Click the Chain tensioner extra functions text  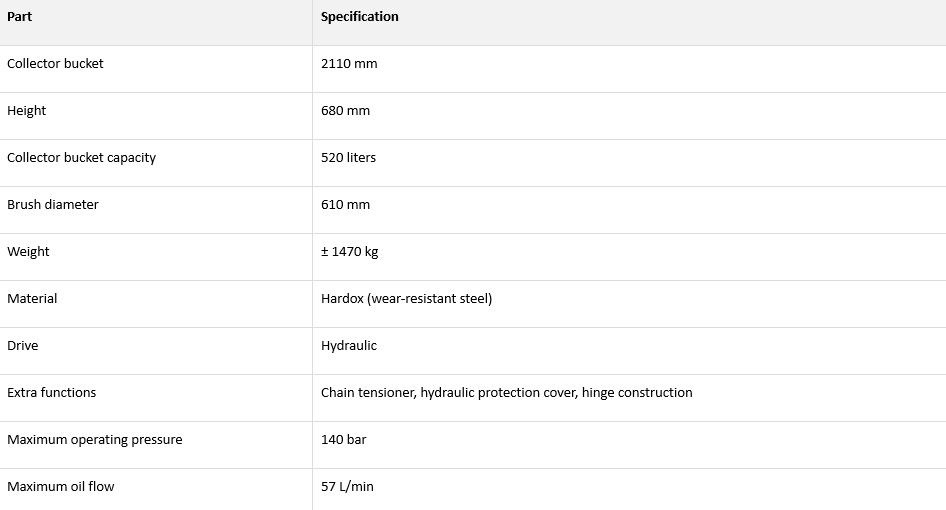point(507,393)
